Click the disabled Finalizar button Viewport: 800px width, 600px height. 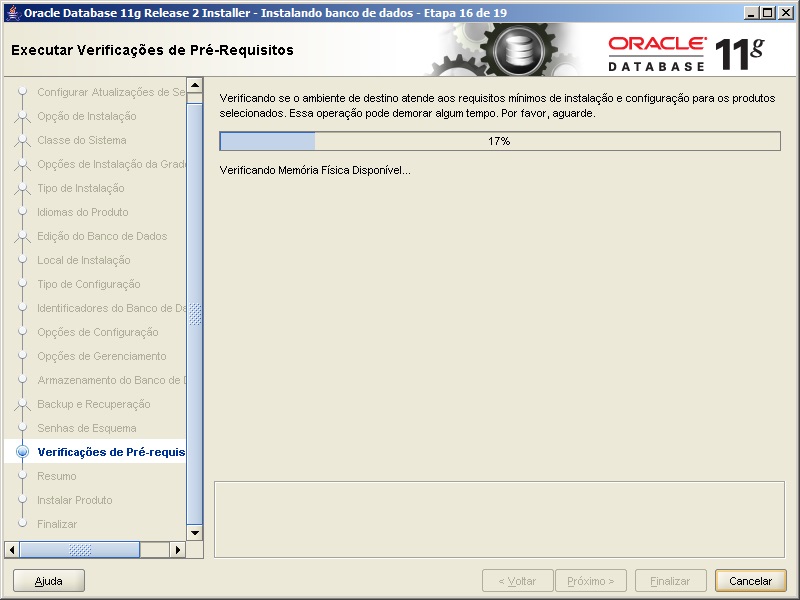point(670,581)
